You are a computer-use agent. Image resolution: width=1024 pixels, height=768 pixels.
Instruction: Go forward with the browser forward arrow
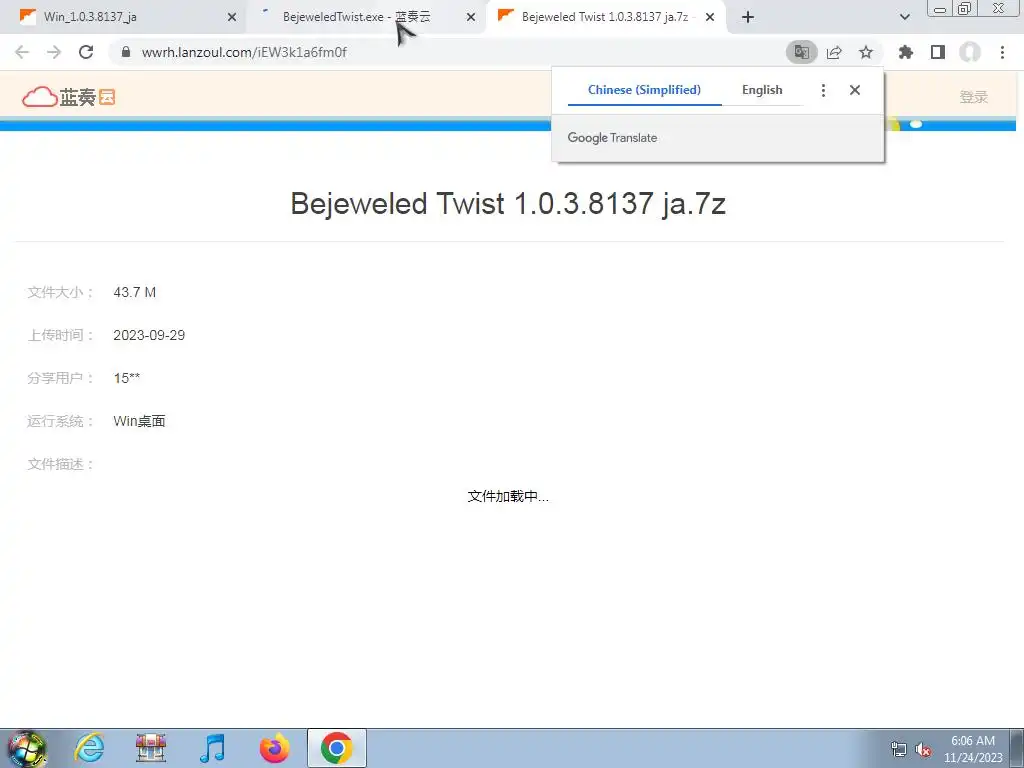pyautogui.click(x=54, y=52)
